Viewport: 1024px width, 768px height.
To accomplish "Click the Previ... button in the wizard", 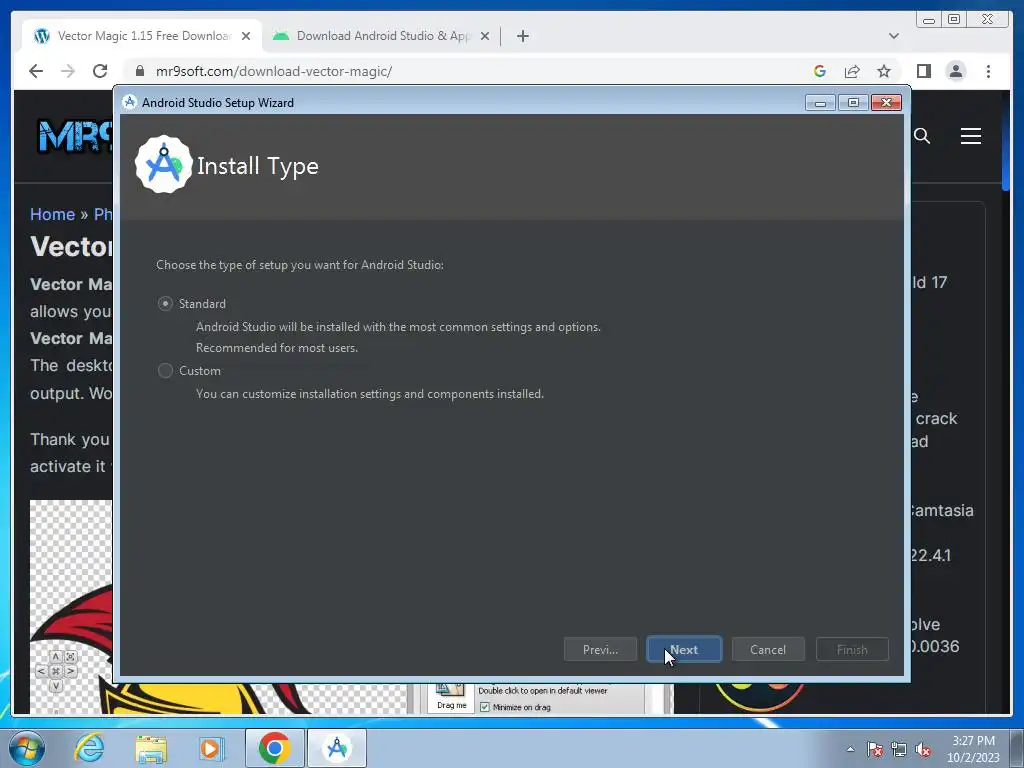I will pyautogui.click(x=600, y=650).
